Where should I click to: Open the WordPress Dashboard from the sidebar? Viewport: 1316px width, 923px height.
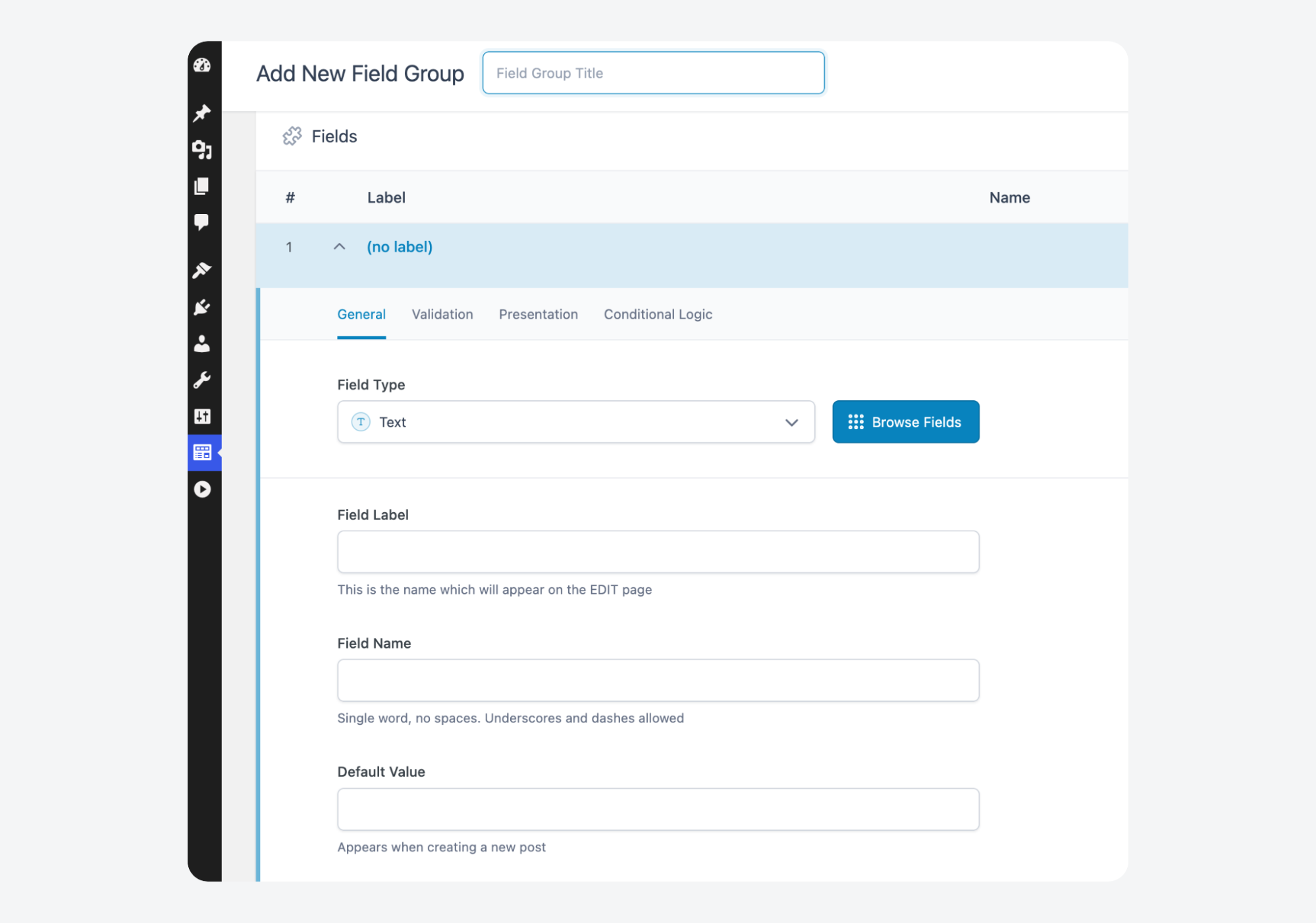pyautogui.click(x=203, y=65)
